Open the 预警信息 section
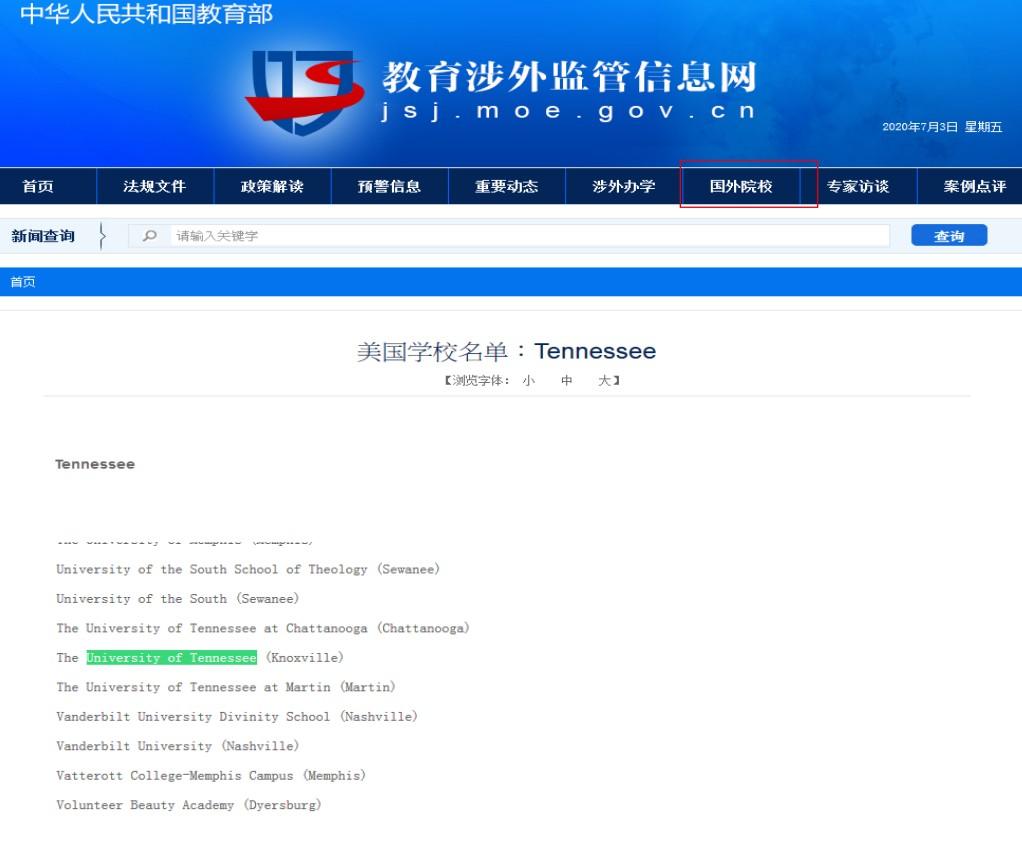This screenshot has height=850, width=1022. (x=389, y=186)
